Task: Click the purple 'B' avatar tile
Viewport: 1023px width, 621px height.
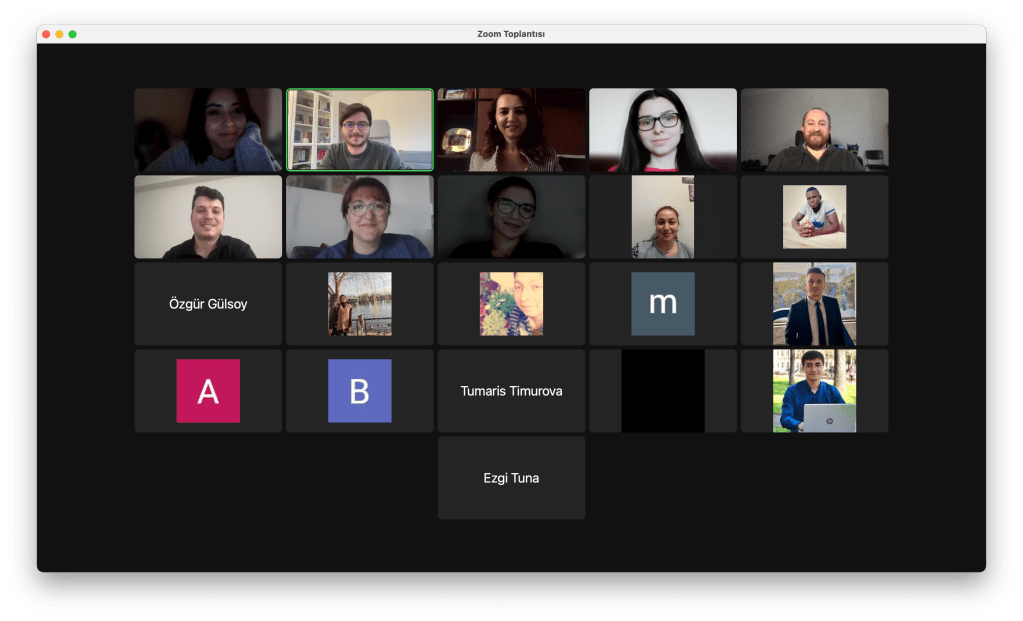Action: 359,391
